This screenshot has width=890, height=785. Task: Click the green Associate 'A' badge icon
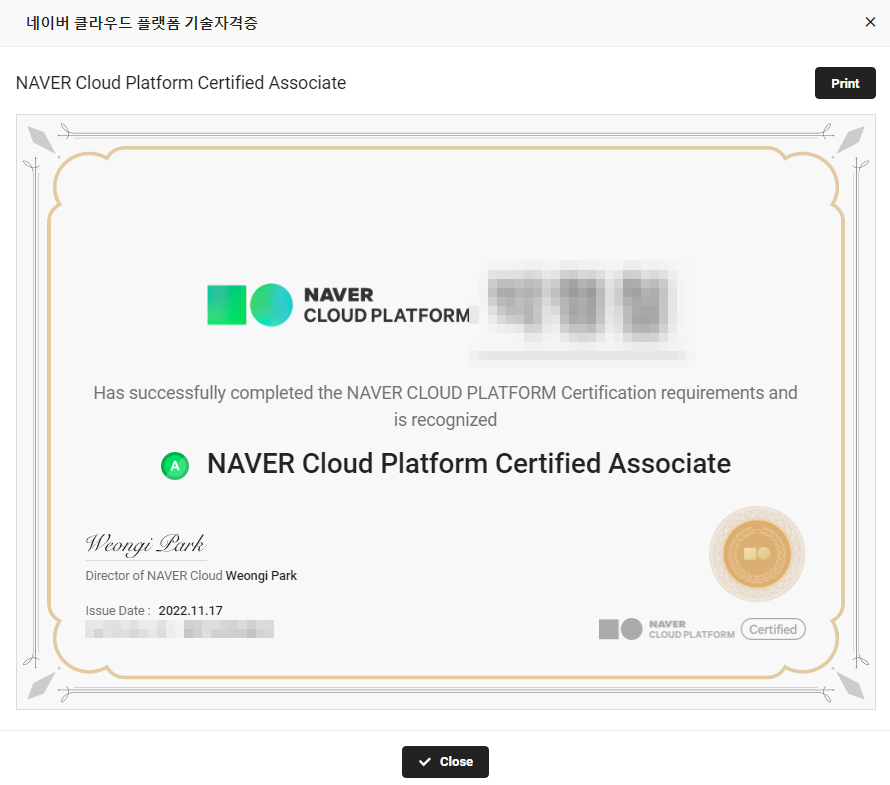tap(175, 466)
